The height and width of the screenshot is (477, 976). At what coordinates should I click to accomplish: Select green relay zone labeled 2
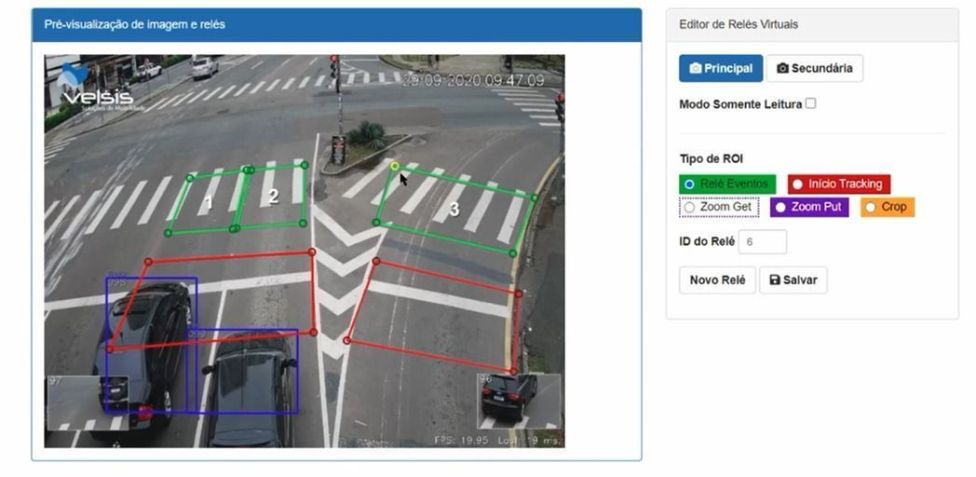(x=273, y=197)
